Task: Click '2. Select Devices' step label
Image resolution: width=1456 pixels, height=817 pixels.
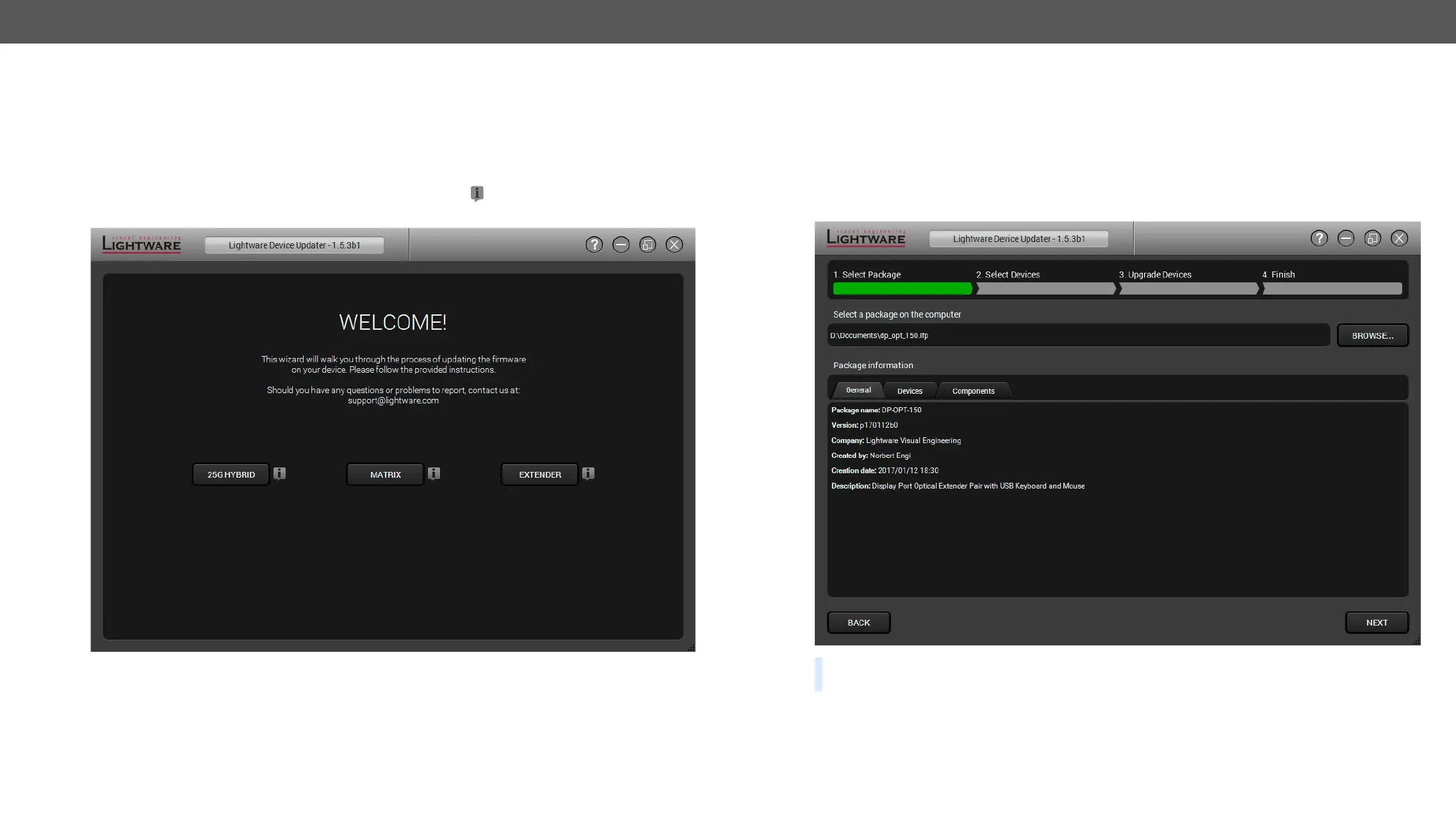Action: coord(1008,275)
